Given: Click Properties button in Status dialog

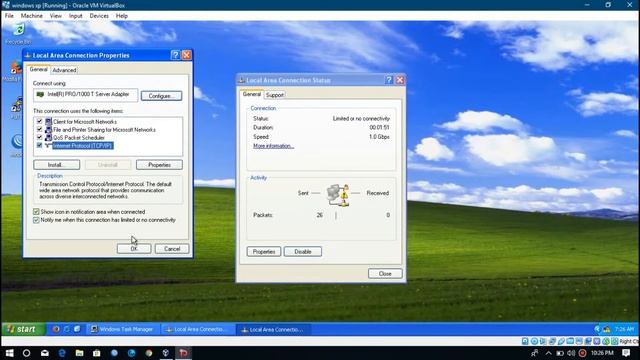Looking at the screenshot, I should coord(264,251).
